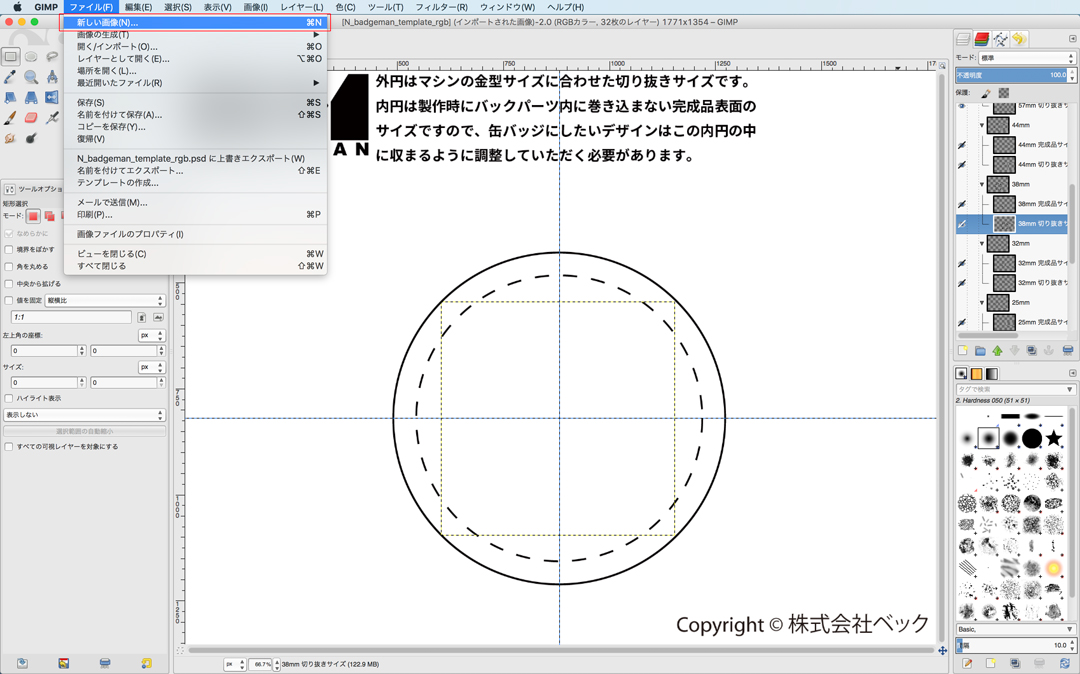This screenshot has width=1080, height=674.
Task: Collapse the 44mm layer group
Action: (x=982, y=125)
